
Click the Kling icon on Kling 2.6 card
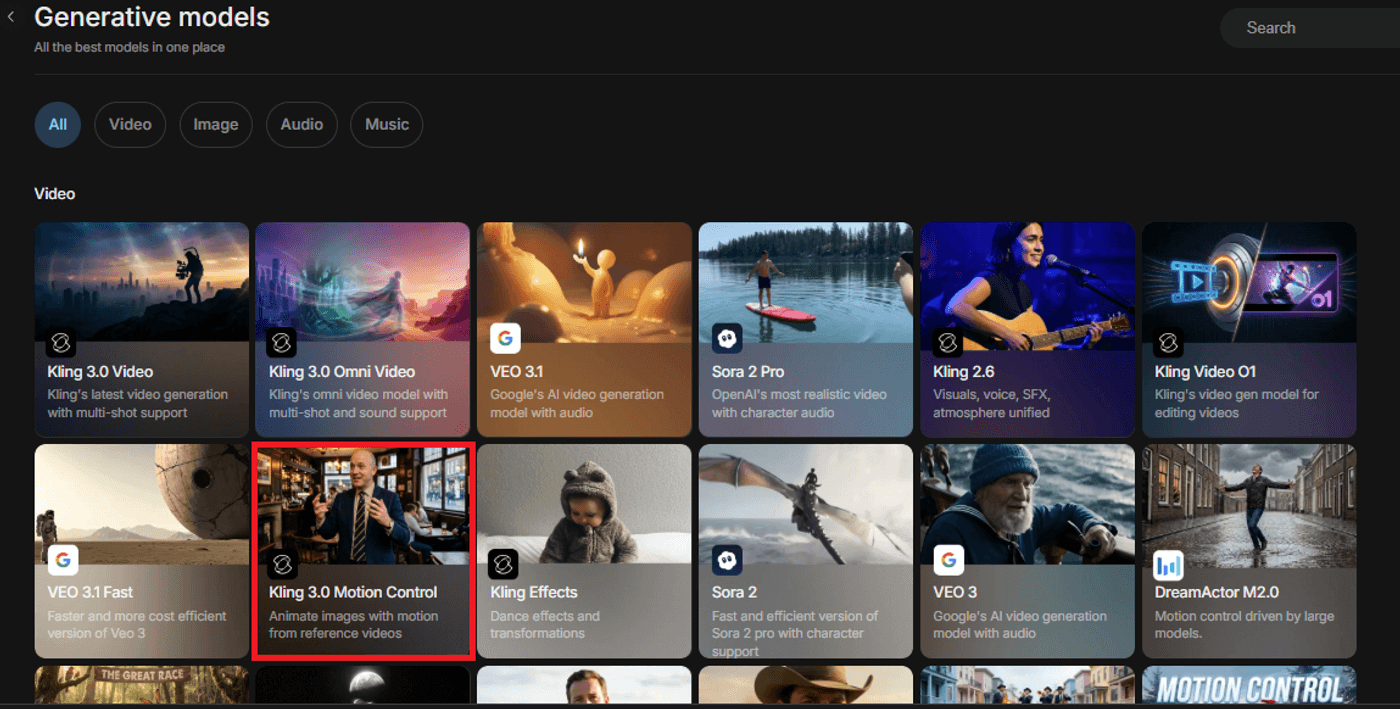947,343
